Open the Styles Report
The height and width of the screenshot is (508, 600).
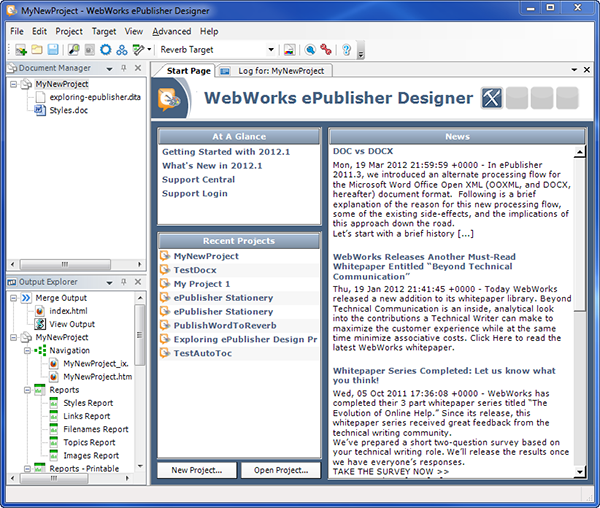pyautogui.click(x=88, y=403)
